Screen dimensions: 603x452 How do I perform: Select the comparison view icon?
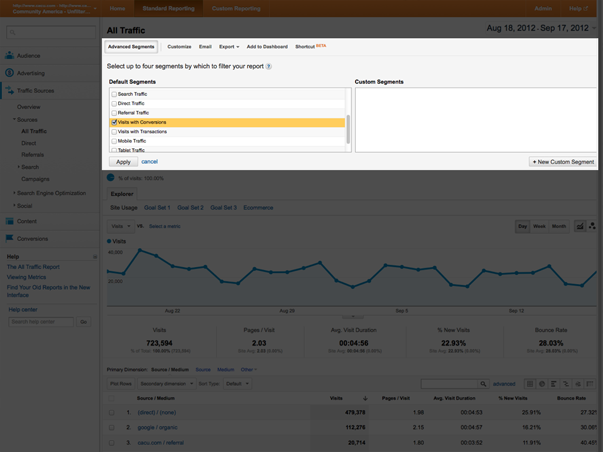(565, 384)
